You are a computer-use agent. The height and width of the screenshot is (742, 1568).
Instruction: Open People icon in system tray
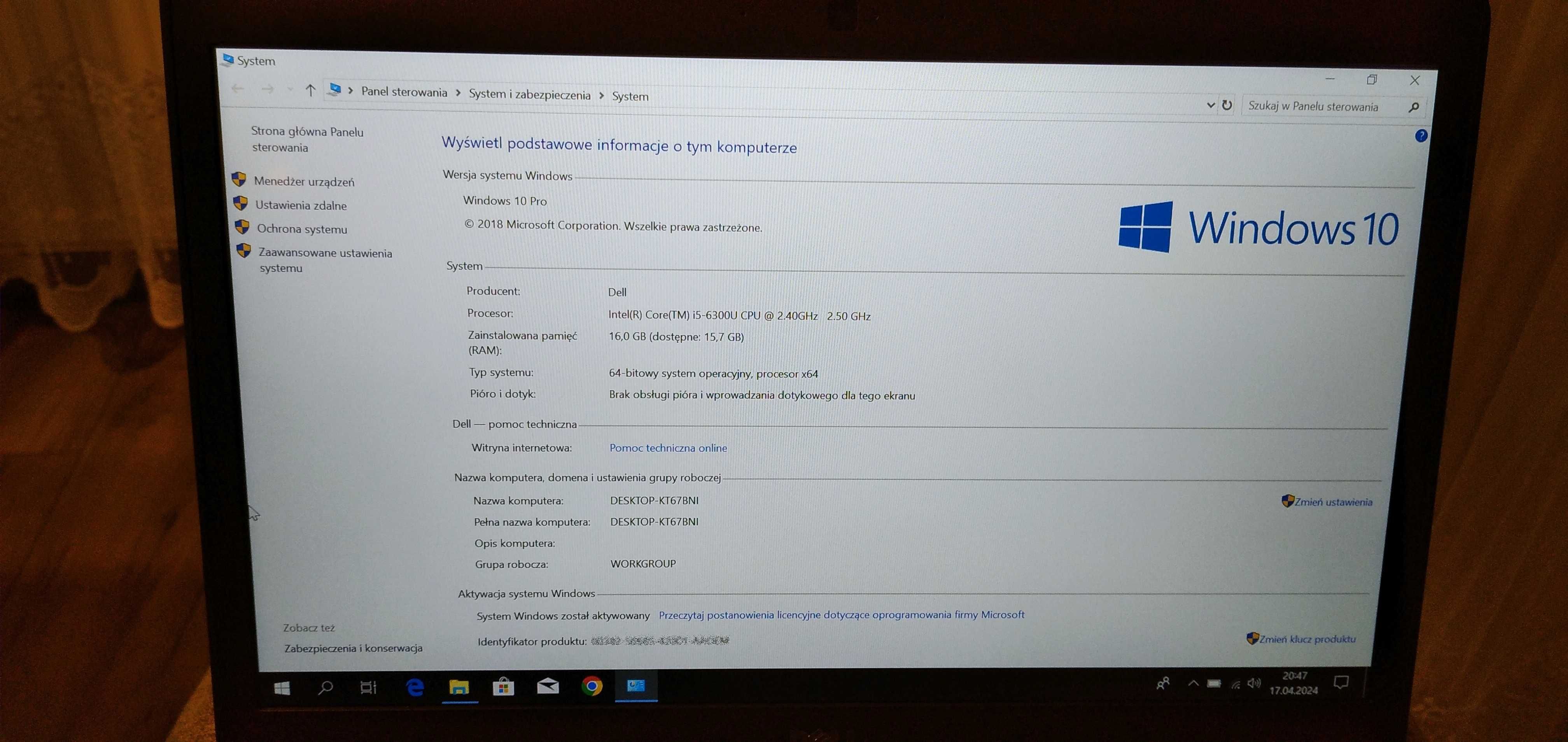coord(1163,684)
